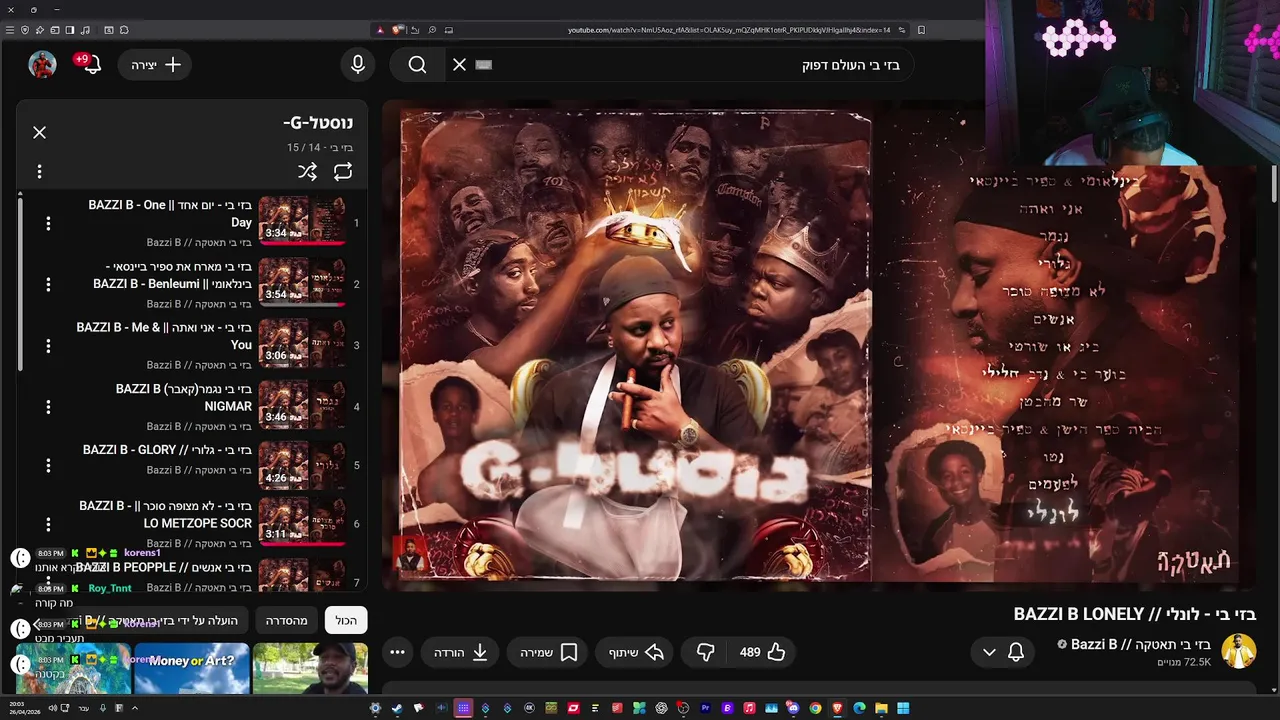Open the playlist panel options menu
The height and width of the screenshot is (720, 1280).
click(x=39, y=172)
